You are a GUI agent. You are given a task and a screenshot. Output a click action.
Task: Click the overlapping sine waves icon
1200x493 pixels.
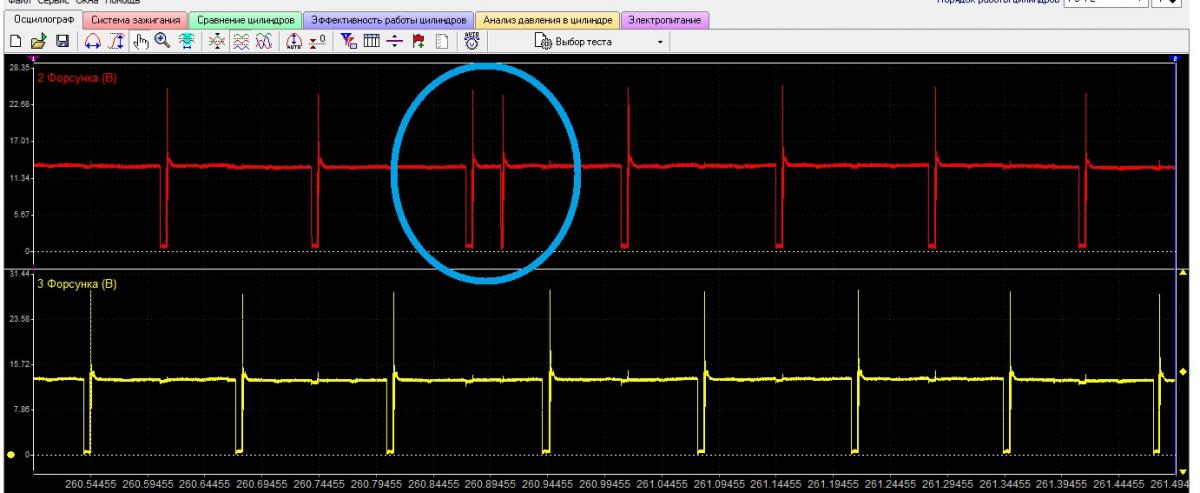coord(264,42)
